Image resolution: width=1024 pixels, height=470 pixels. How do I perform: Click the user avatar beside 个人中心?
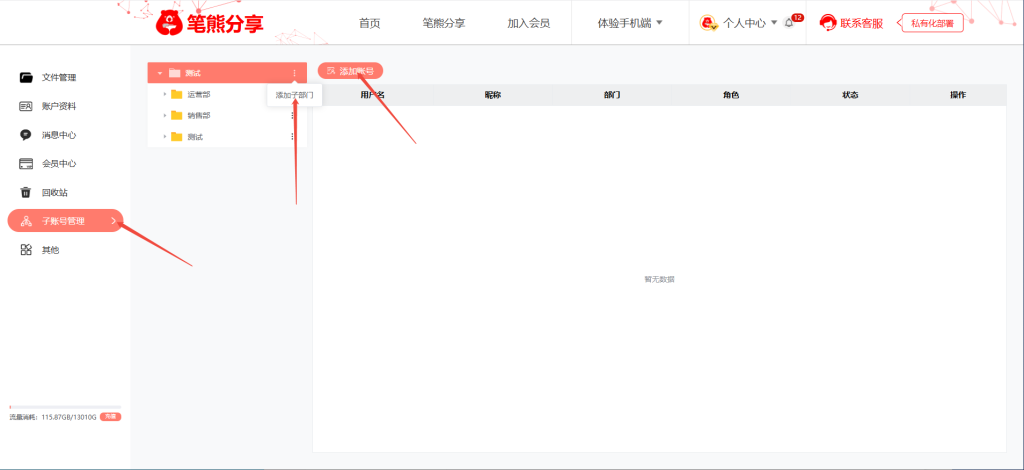[708, 23]
